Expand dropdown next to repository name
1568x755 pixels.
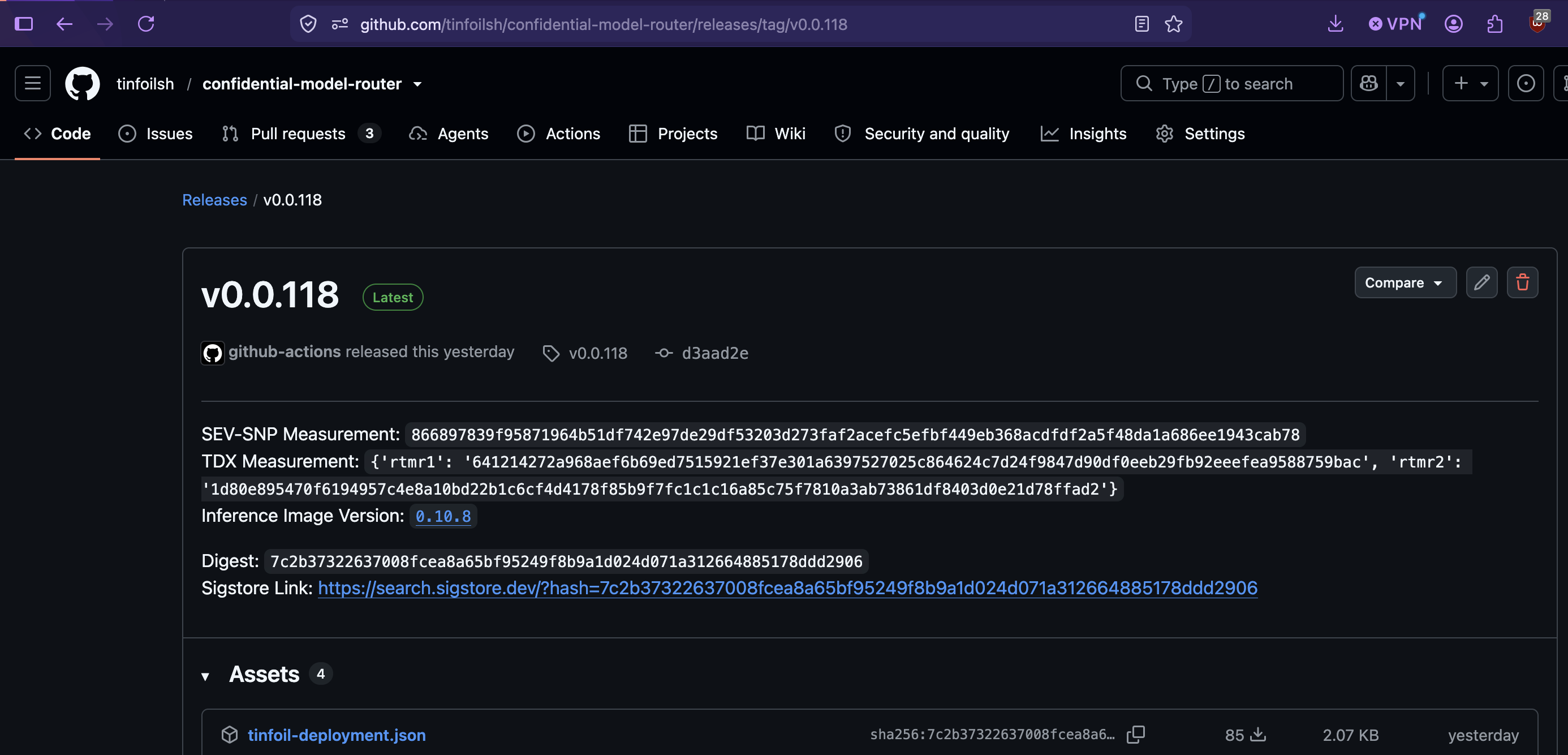(417, 84)
